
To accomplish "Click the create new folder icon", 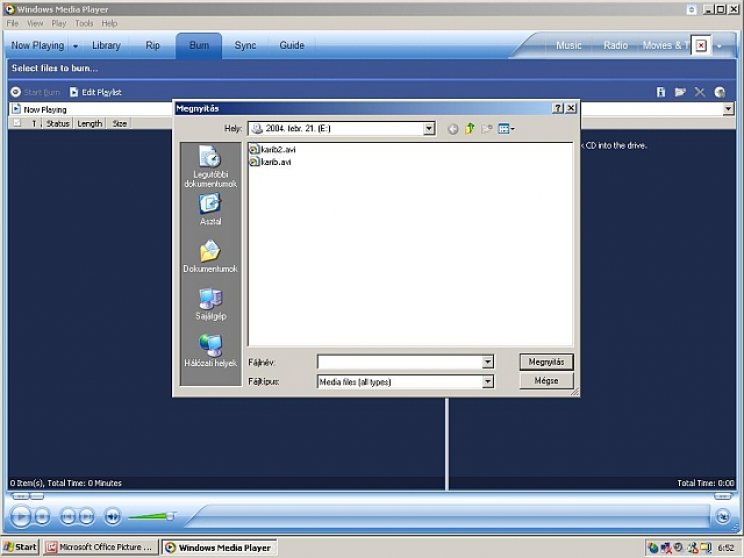I will point(487,129).
